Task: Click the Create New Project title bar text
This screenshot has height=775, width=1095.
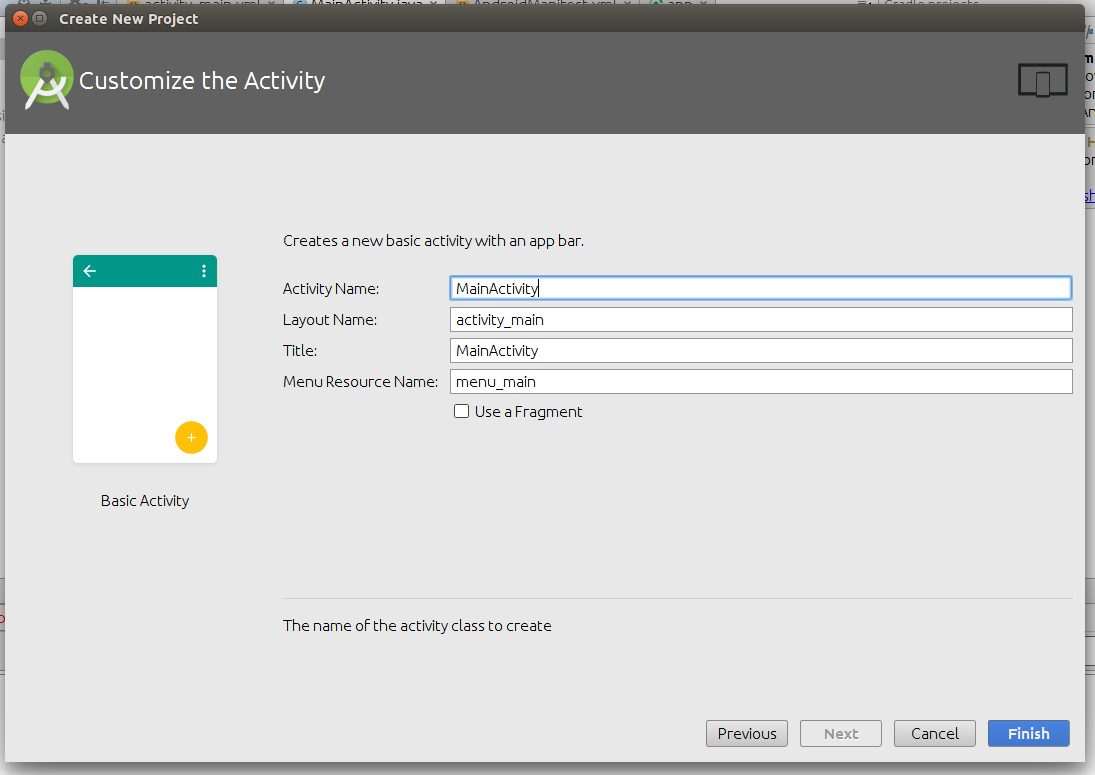Action: [128, 19]
